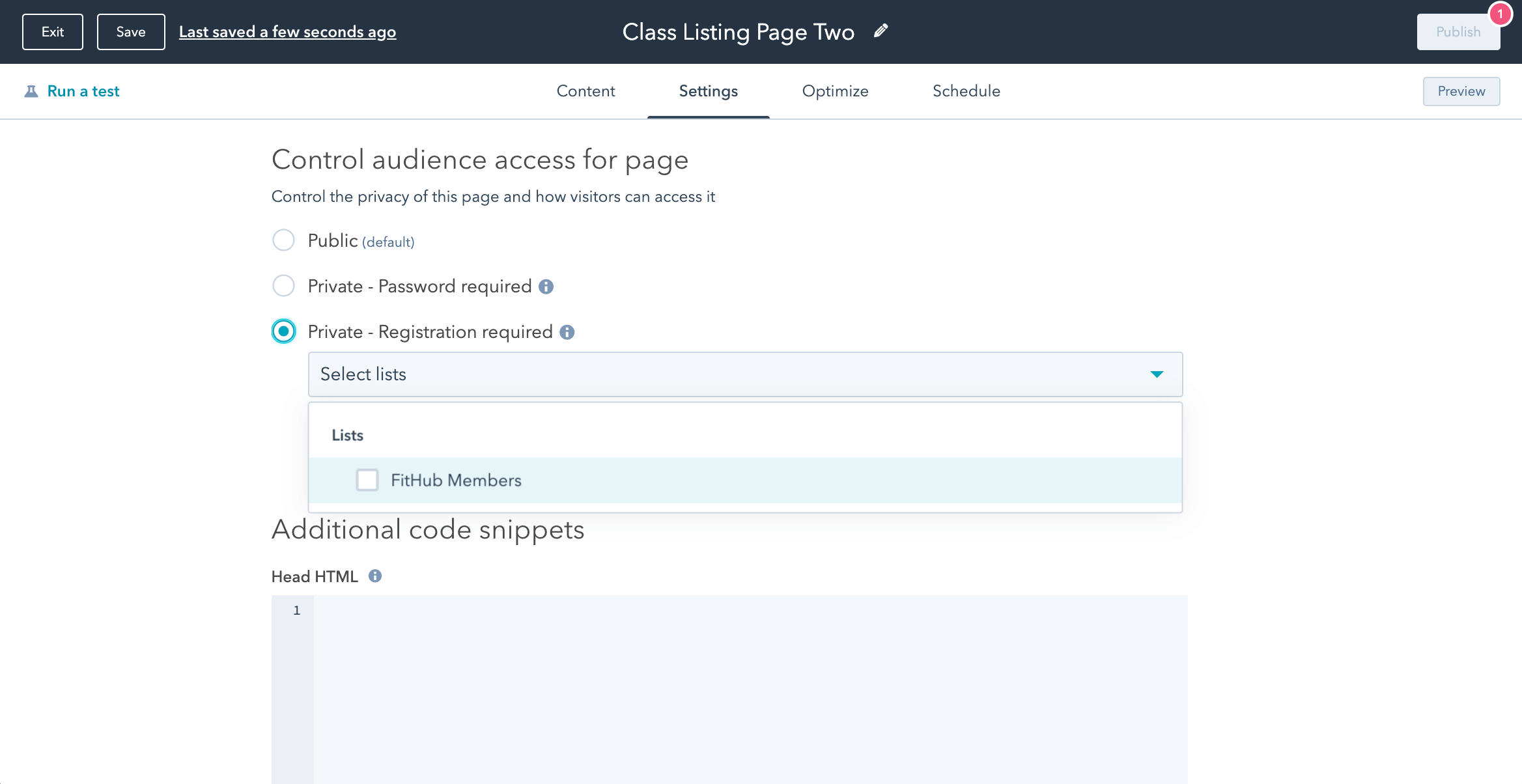Screen dimensions: 1522x784
Task: Click the caret arrow on Select lists field
Action: pos(1157,374)
